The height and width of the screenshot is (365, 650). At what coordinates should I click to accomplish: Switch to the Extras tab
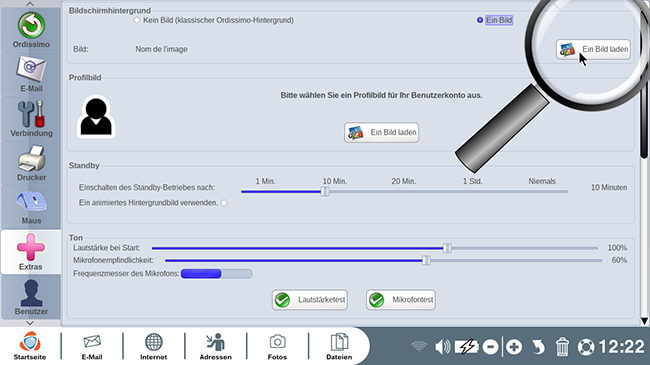(31, 252)
